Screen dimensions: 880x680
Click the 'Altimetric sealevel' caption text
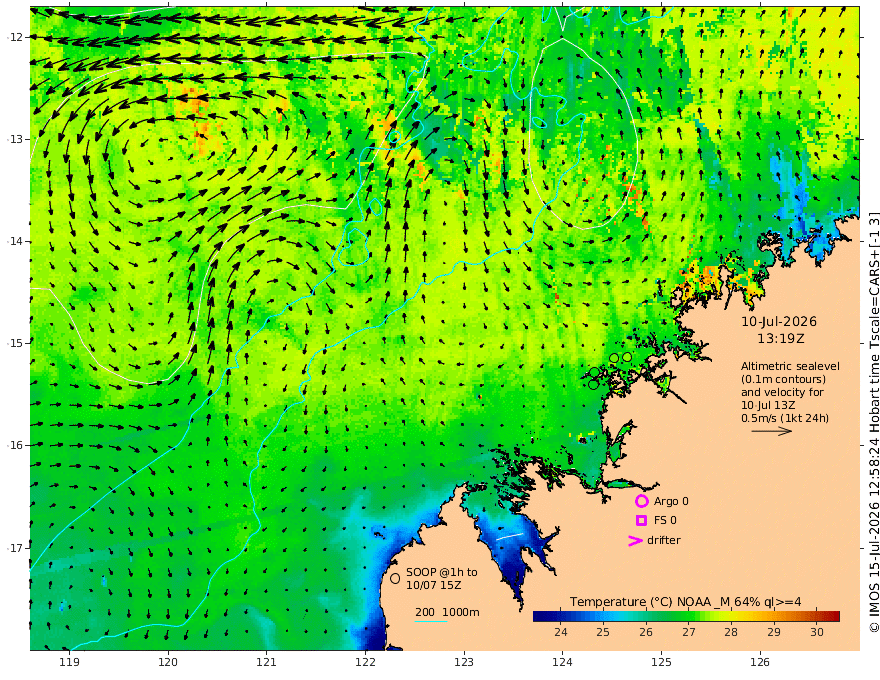pyautogui.click(x=790, y=366)
